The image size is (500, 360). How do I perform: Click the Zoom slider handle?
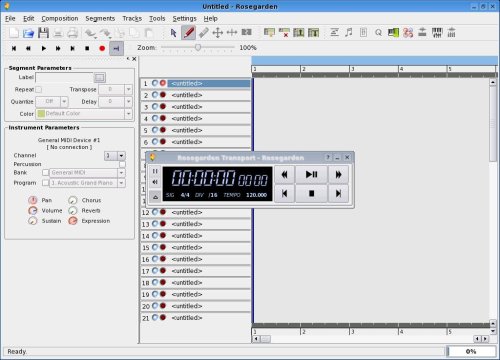tap(198, 48)
